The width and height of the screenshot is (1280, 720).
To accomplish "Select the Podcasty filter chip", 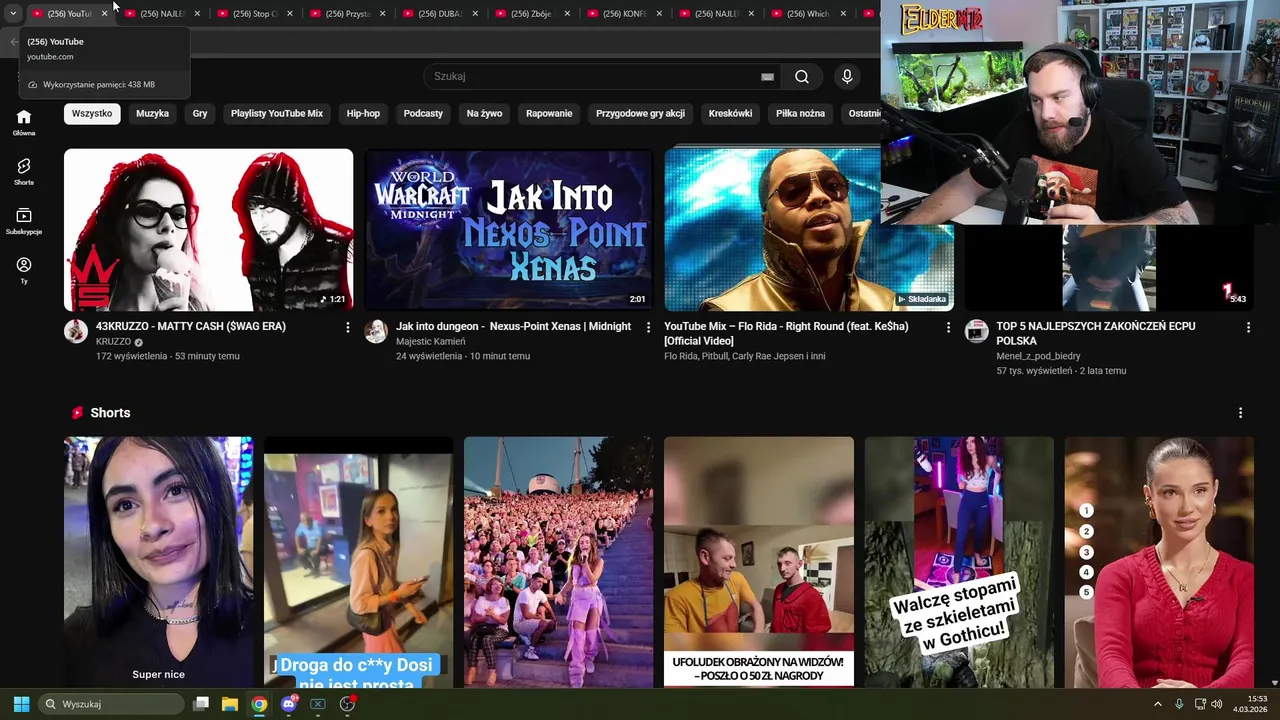I will (x=423, y=114).
